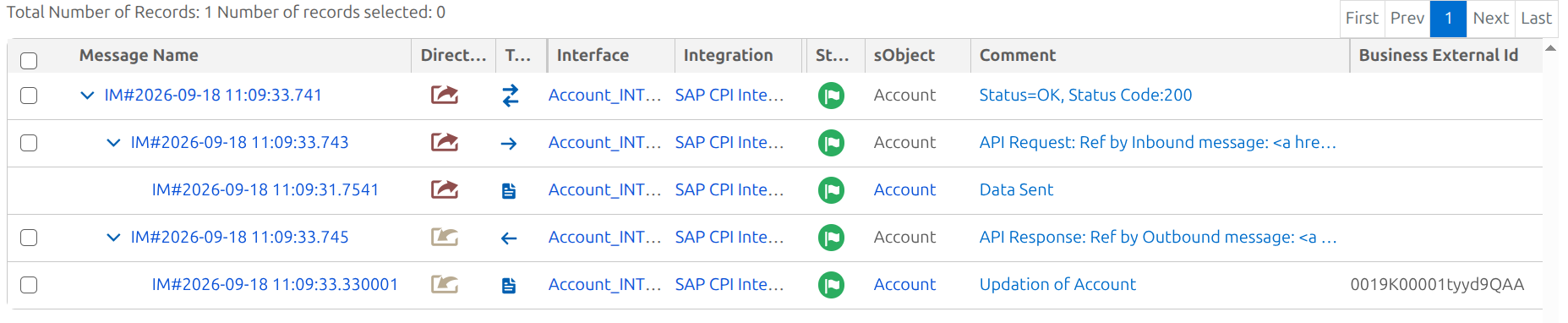1568x323 pixels.
Task: Sort by Business External Id header
Action: point(1438,55)
